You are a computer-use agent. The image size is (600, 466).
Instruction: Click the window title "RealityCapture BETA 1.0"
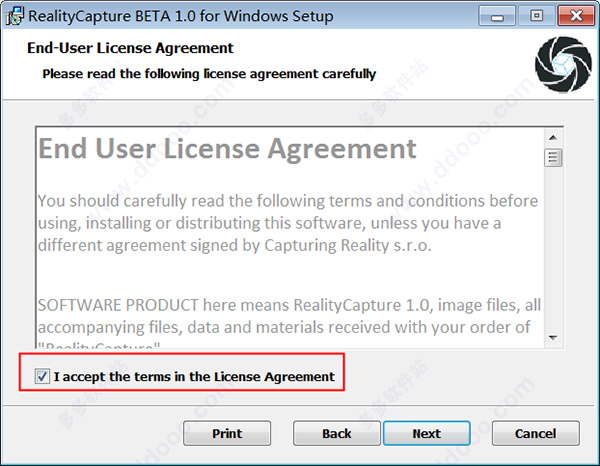point(180,16)
